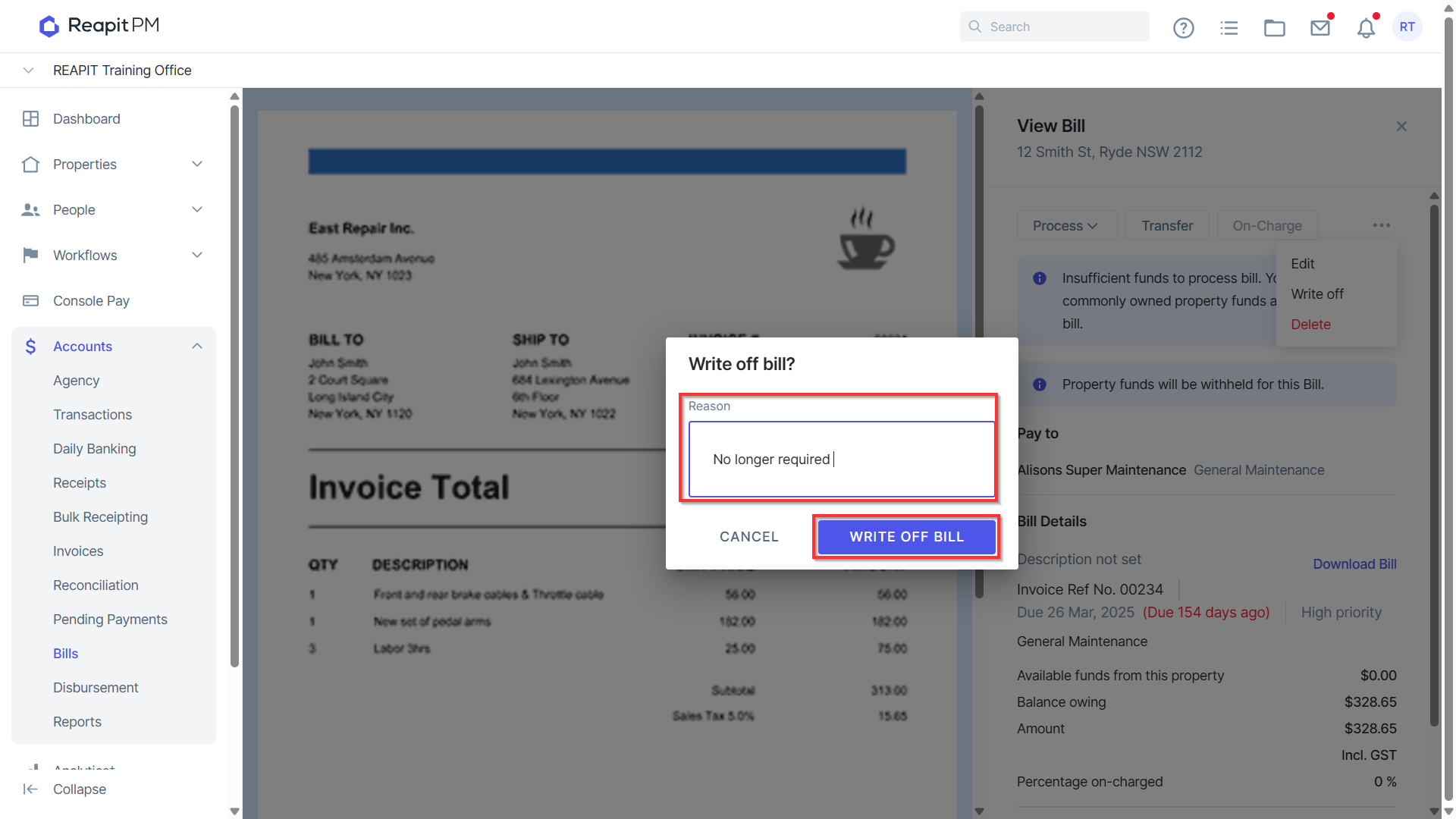
Task: Open the task list icon in header
Action: [x=1228, y=28]
